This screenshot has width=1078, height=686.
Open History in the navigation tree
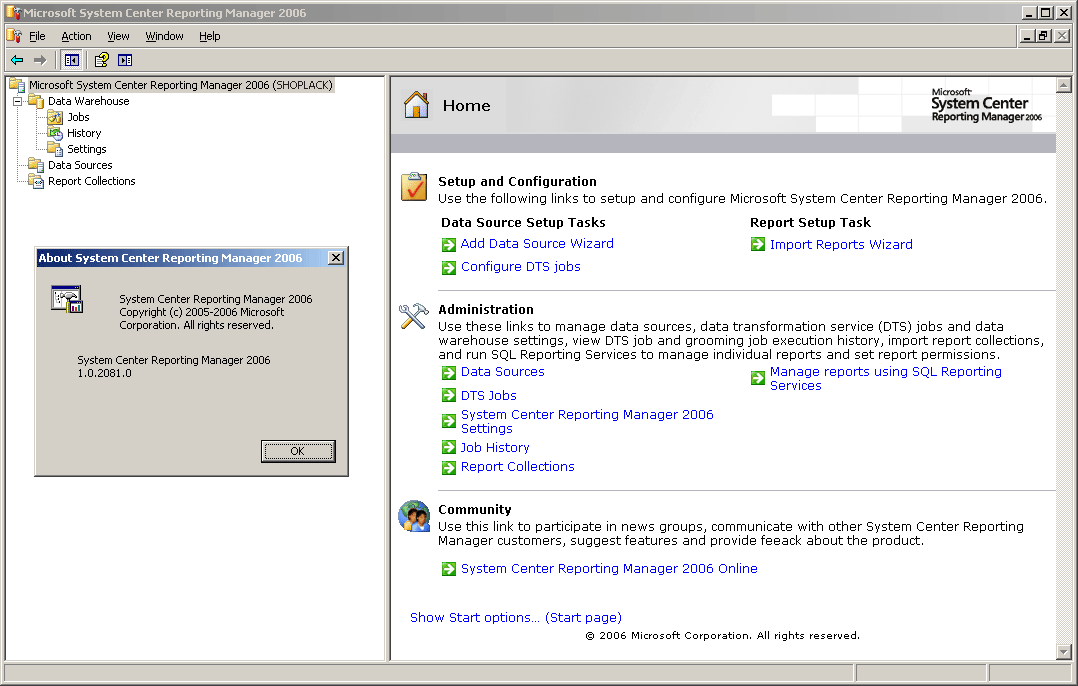(x=84, y=133)
